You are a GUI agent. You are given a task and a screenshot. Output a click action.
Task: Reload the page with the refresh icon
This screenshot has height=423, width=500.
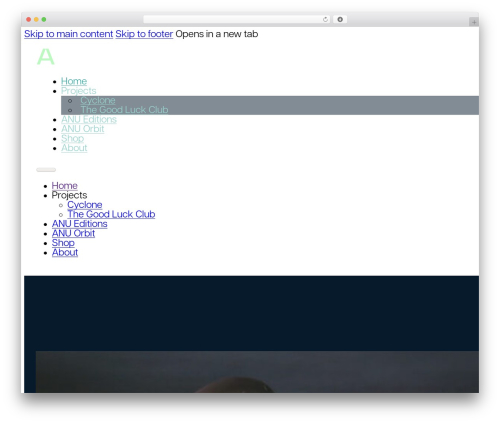click(325, 19)
